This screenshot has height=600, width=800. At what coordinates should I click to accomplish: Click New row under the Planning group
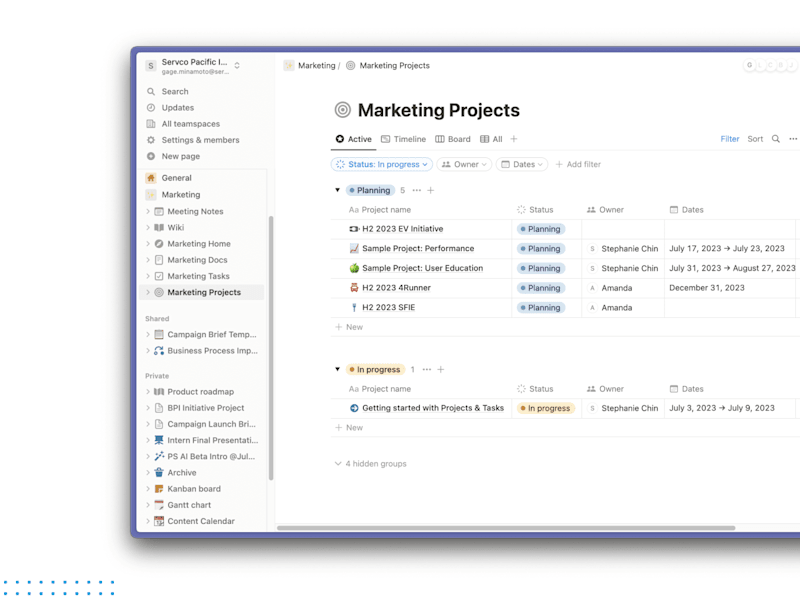pos(349,327)
